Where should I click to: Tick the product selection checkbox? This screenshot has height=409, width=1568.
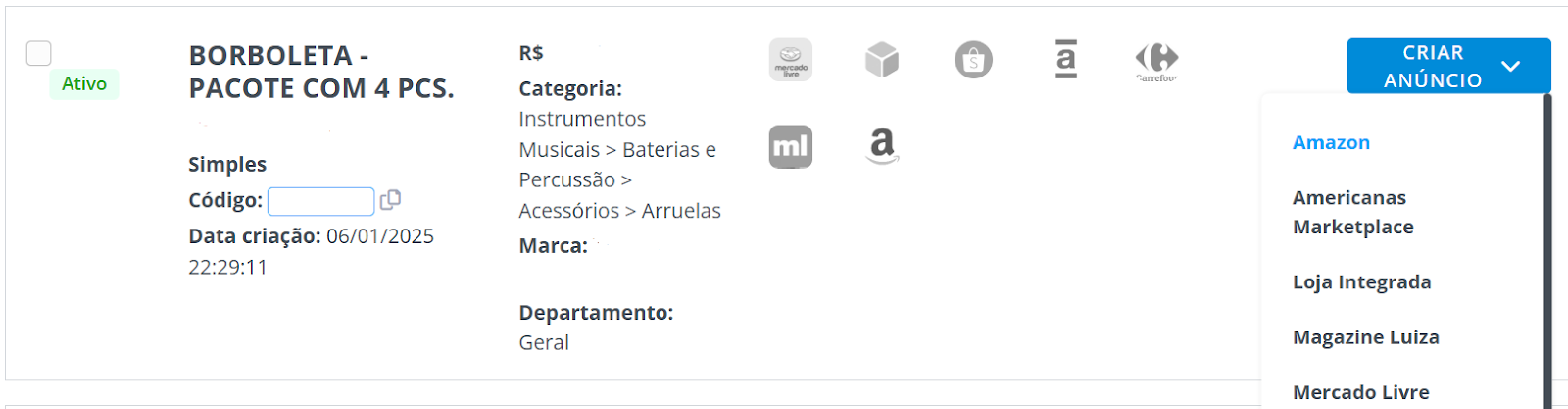coord(39,53)
